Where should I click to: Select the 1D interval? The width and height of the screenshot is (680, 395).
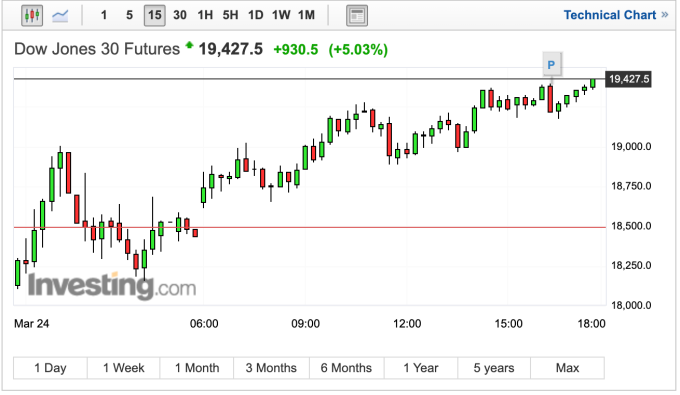(x=255, y=16)
